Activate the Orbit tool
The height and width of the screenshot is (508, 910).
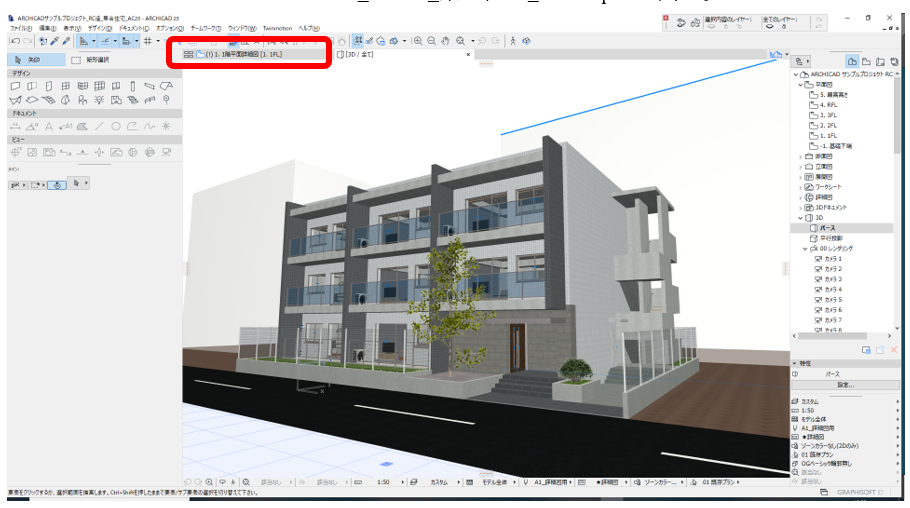click(526, 41)
